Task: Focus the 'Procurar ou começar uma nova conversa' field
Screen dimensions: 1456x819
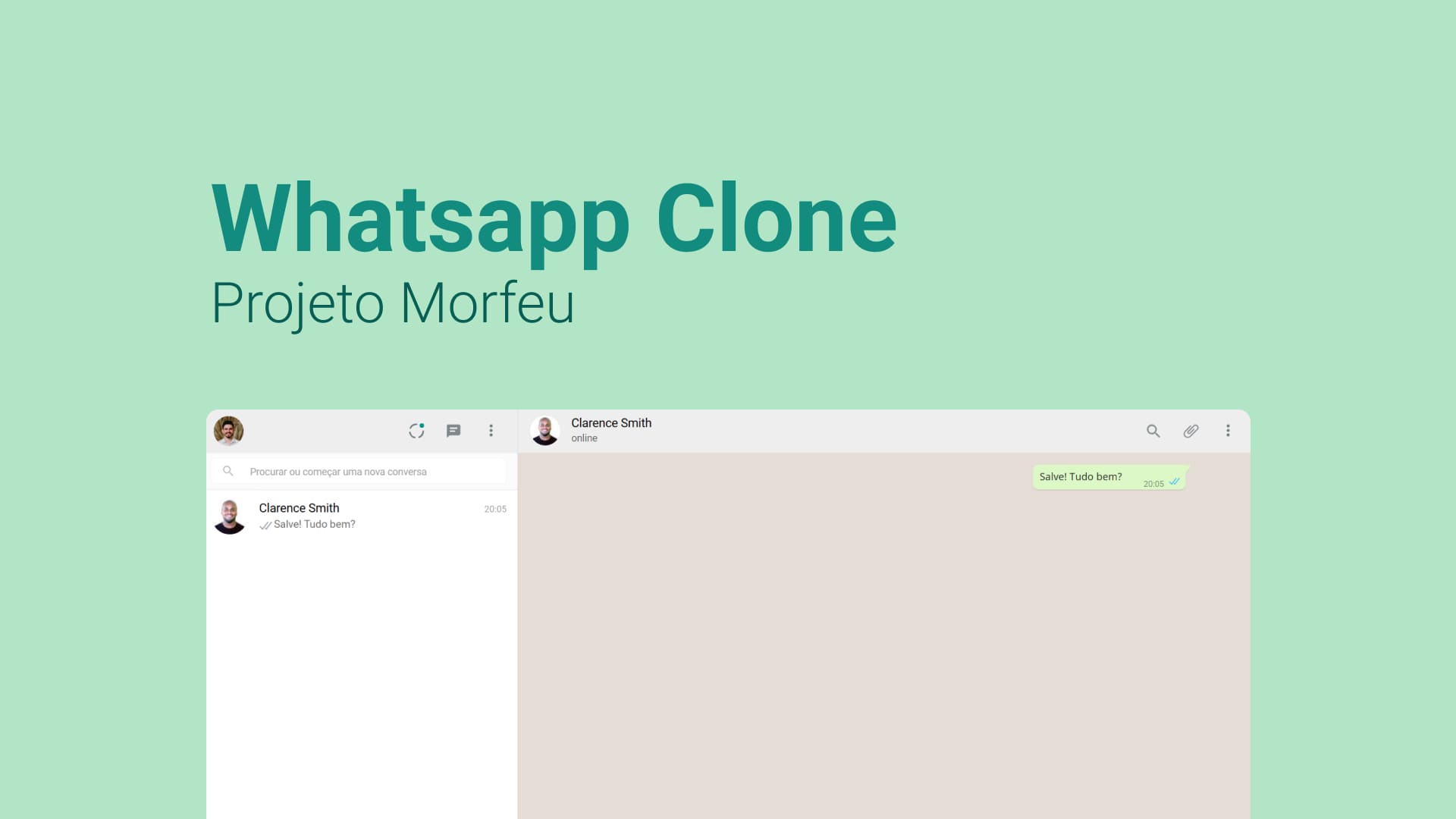Action: pos(359,471)
